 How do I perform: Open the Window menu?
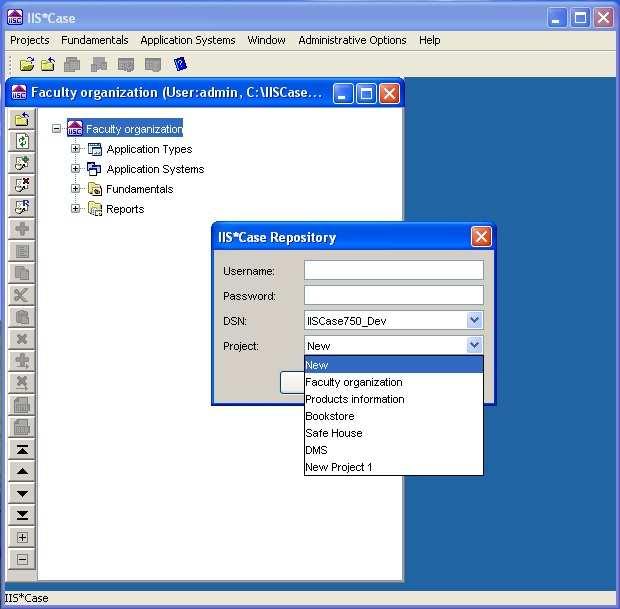267,40
